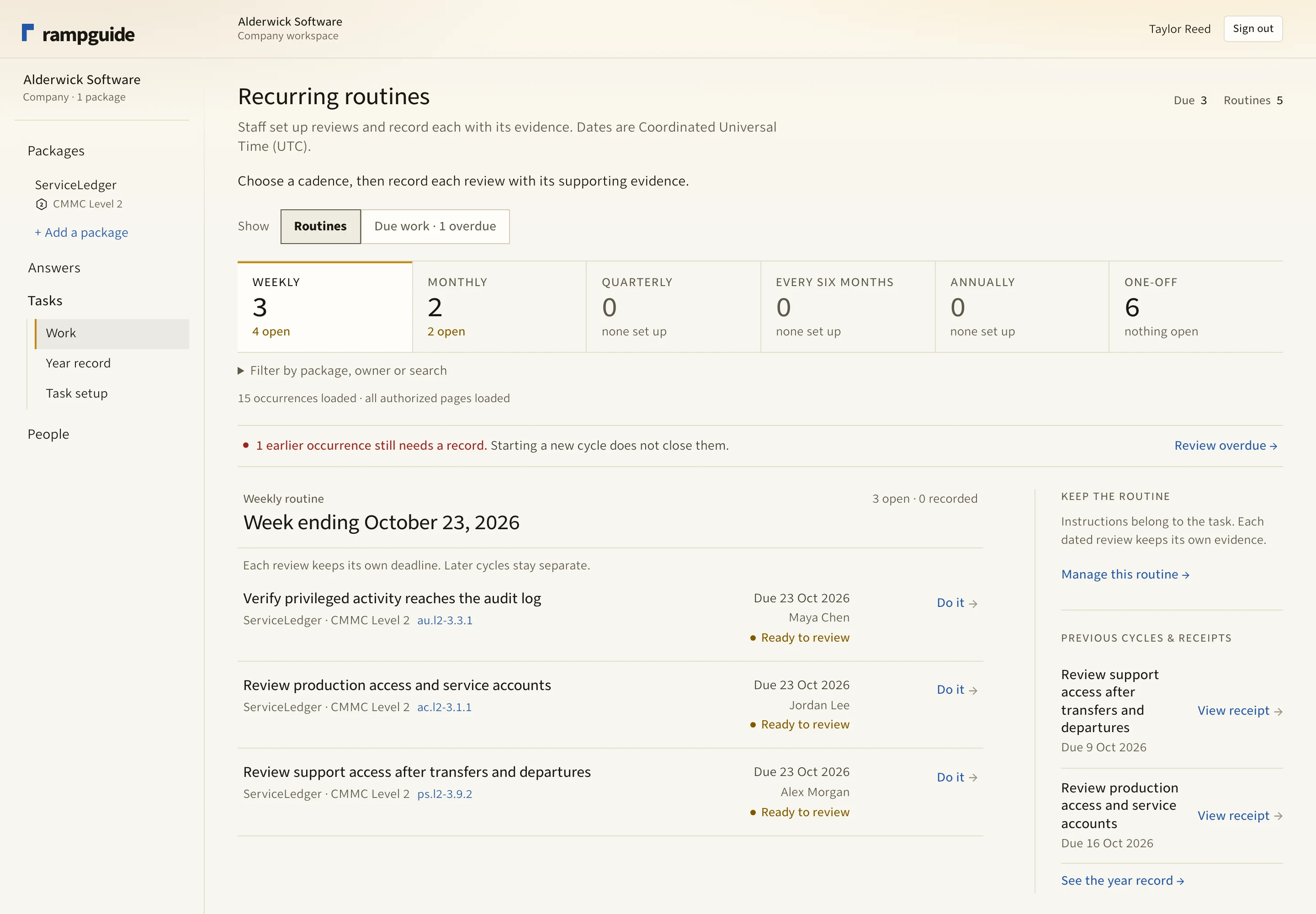This screenshot has width=1316, height=914.
Task: Open Tasks in the sidebar
Action: [45, 301]
